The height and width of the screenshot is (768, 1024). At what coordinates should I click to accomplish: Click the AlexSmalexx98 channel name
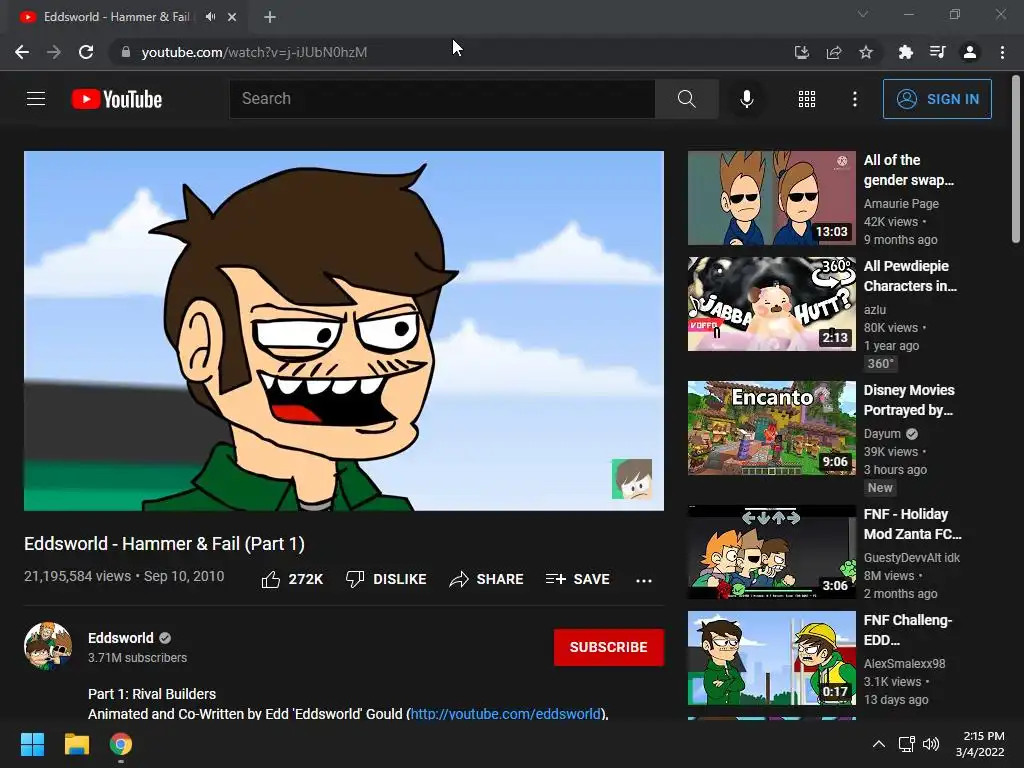point(904,664)
